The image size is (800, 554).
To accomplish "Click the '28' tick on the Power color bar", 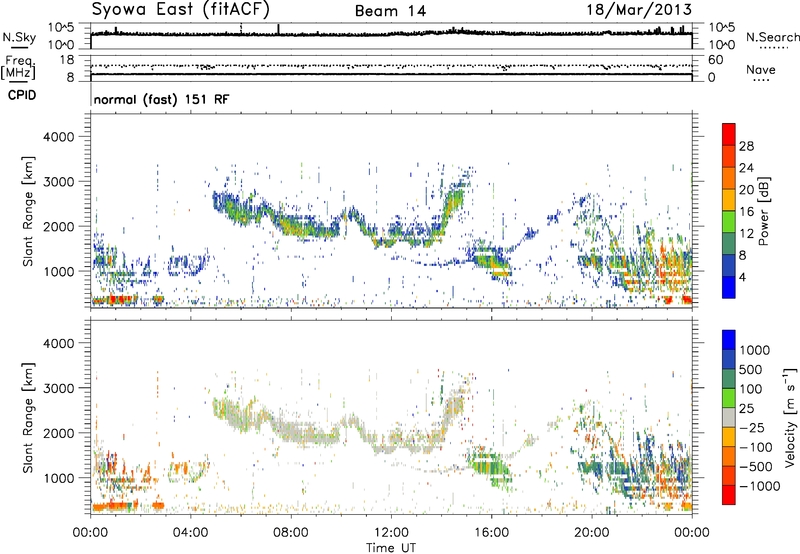I will tap(746, 146).
